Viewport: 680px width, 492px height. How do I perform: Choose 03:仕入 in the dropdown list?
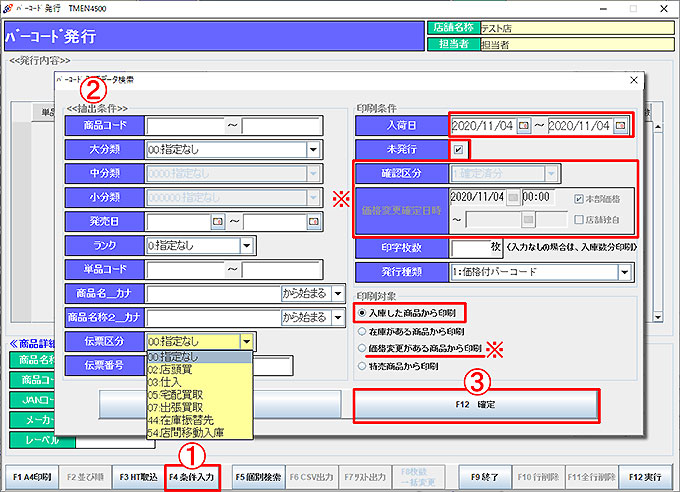tap(166, 381)
